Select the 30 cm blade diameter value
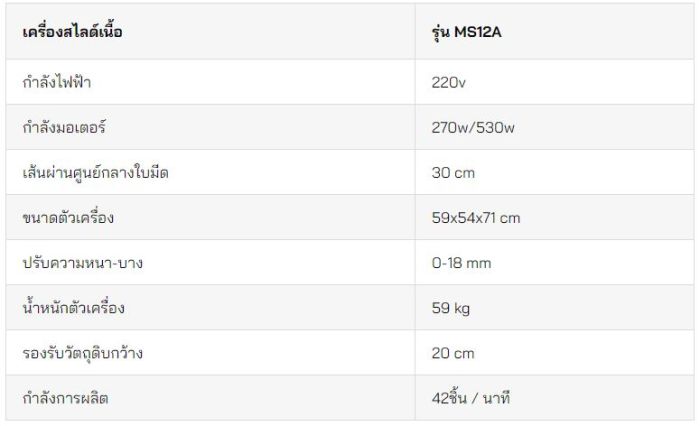 coord(453,173)
